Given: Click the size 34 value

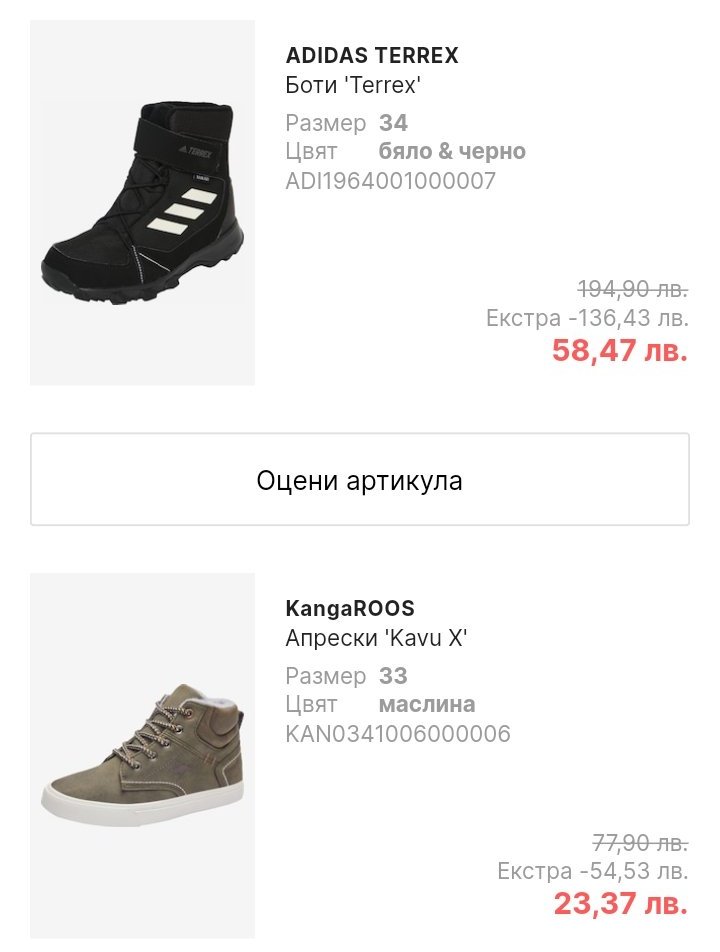Looking at the screenshot, I should click(393, 123).
